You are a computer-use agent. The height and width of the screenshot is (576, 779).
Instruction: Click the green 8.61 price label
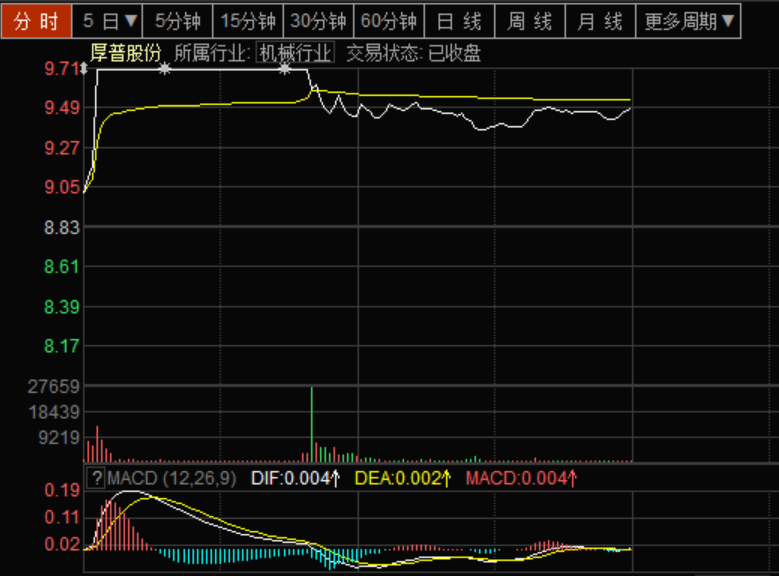[x=62, y=267]
